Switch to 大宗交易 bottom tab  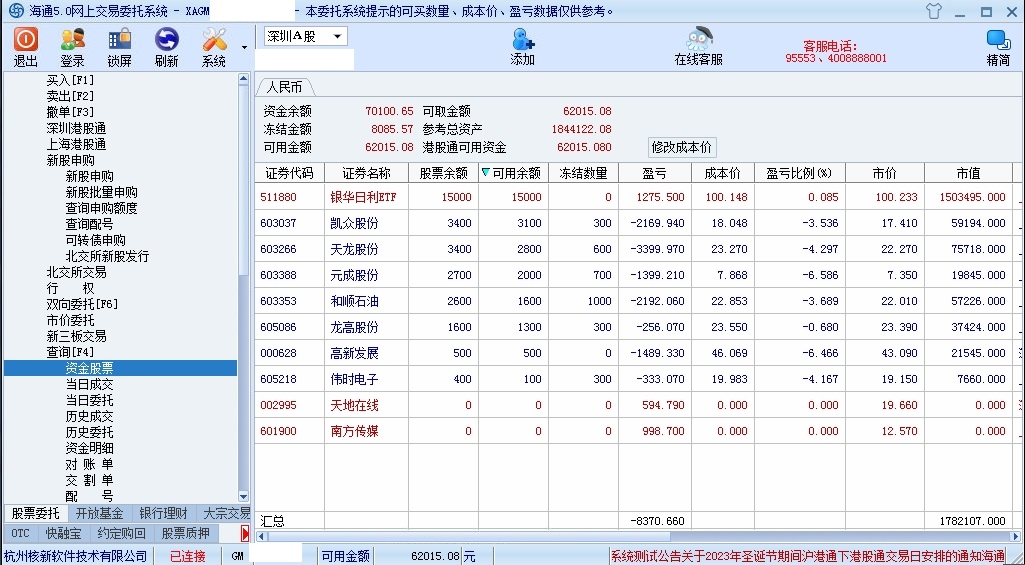224,513
